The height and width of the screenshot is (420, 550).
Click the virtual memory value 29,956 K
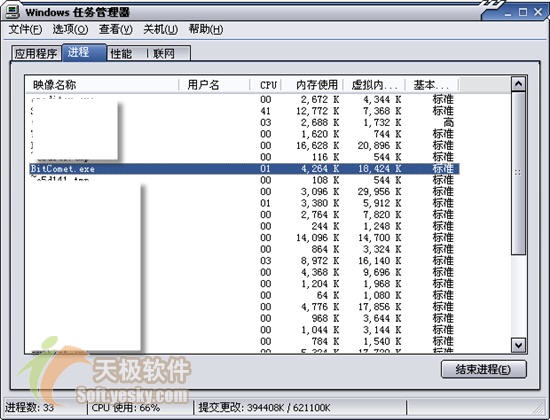coord(380,192)
